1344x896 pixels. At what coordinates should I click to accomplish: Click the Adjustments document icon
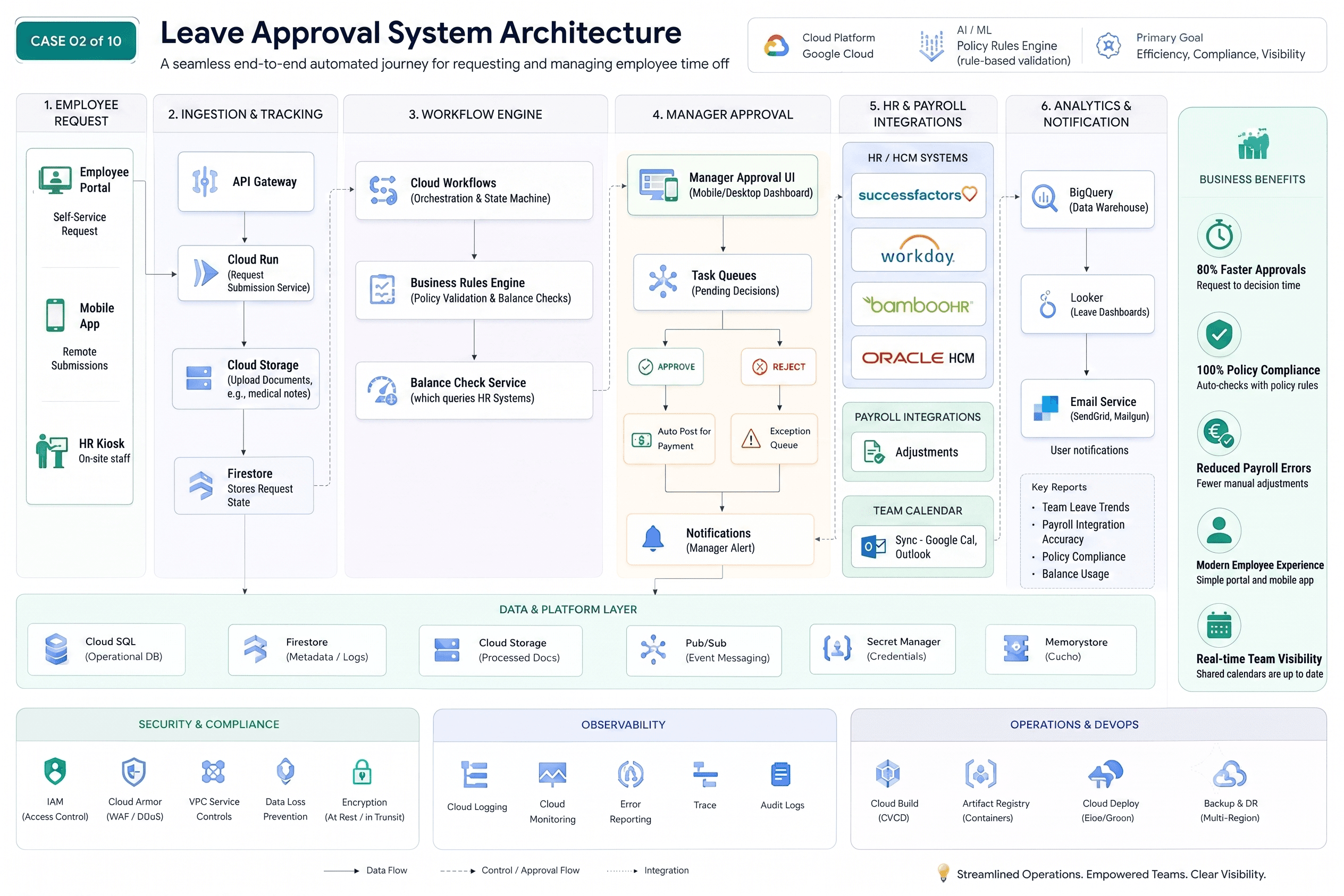(873, 451)
